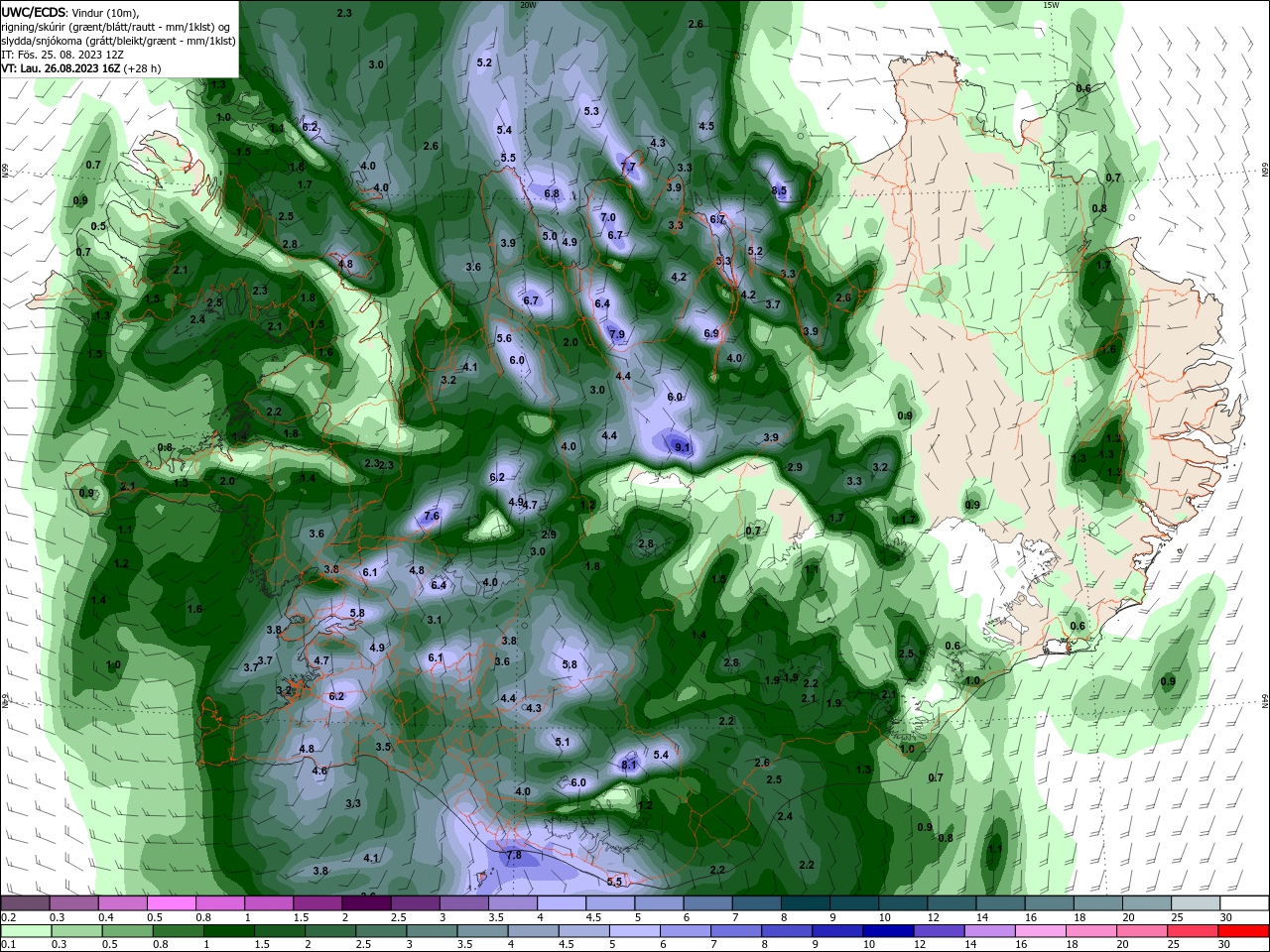Pick the 7.0 value label on the map
Screen dimensions: 1270x952
point(608,217)
